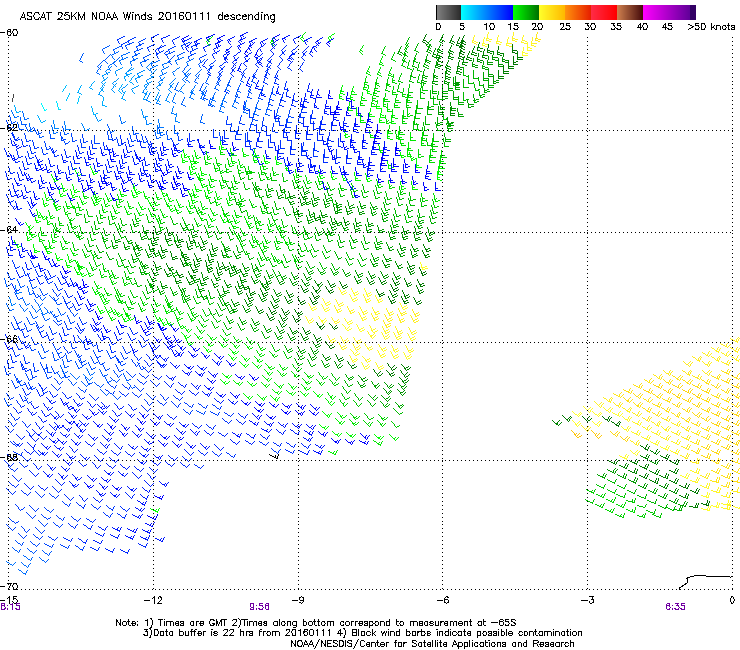Click the '-62' latitude axis label

point(9,128)
